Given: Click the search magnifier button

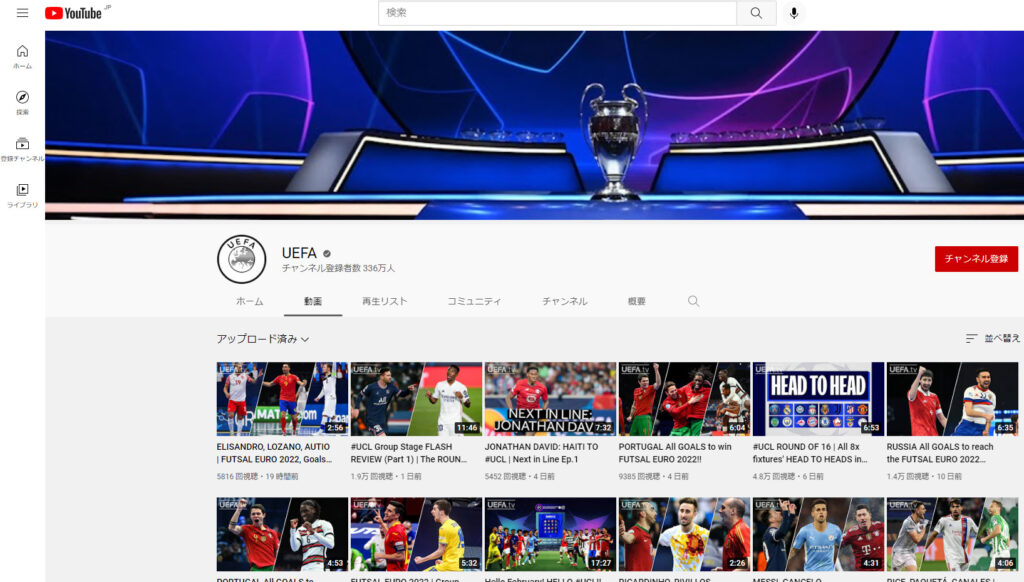Looking at the screenshot, I should click(756, 13).
